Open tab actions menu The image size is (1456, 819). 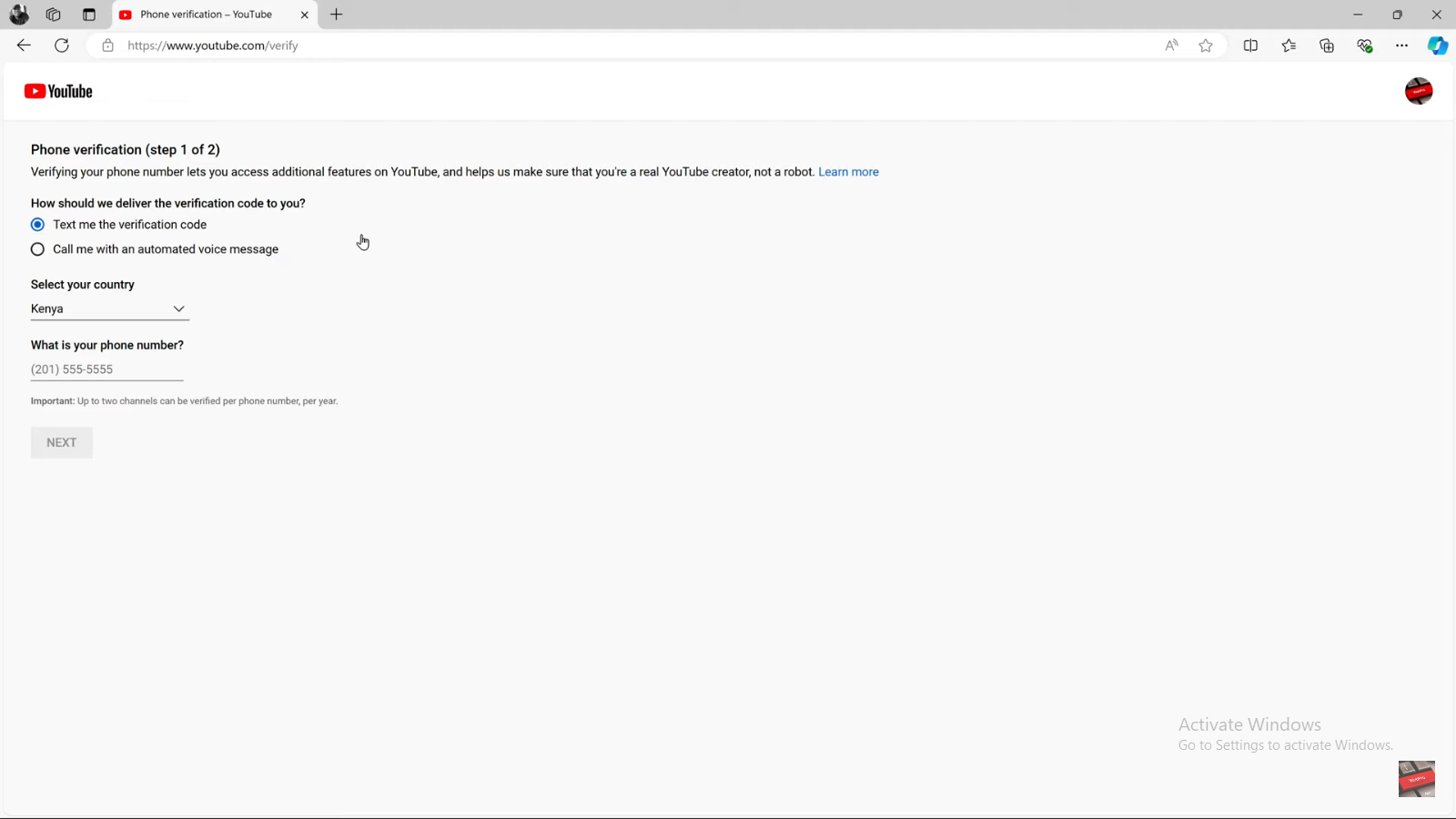coord(88,15)
